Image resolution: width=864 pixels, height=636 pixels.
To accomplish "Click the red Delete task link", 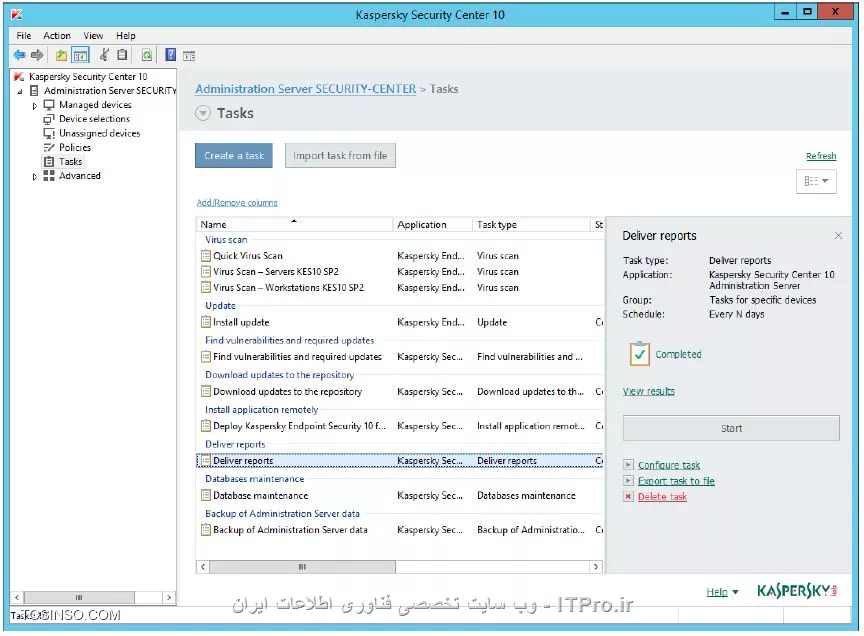I will (662, 497).
